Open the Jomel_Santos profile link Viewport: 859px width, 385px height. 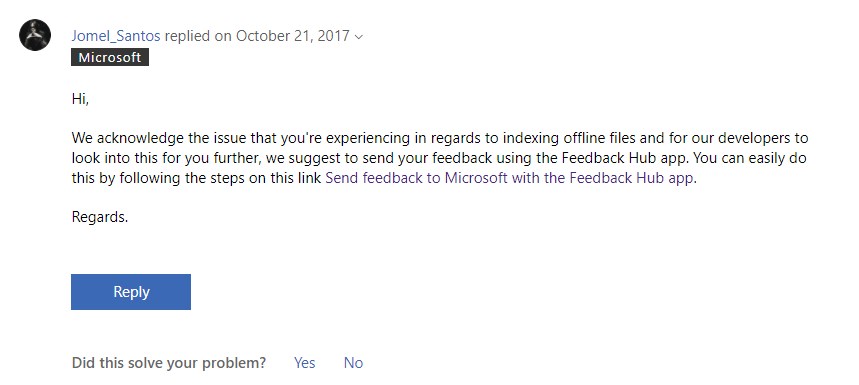[x=116, y=36]
